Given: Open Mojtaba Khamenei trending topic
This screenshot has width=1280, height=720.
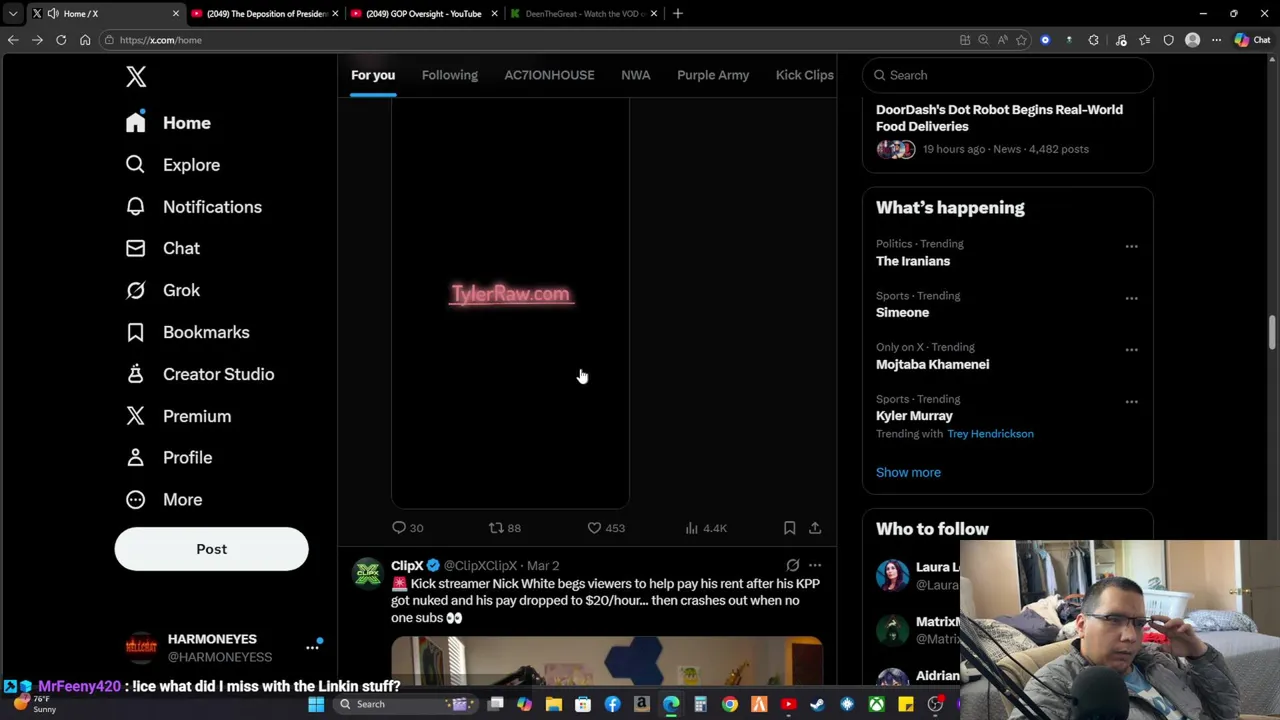Looking at the screenshot, I should click(932, 365).
